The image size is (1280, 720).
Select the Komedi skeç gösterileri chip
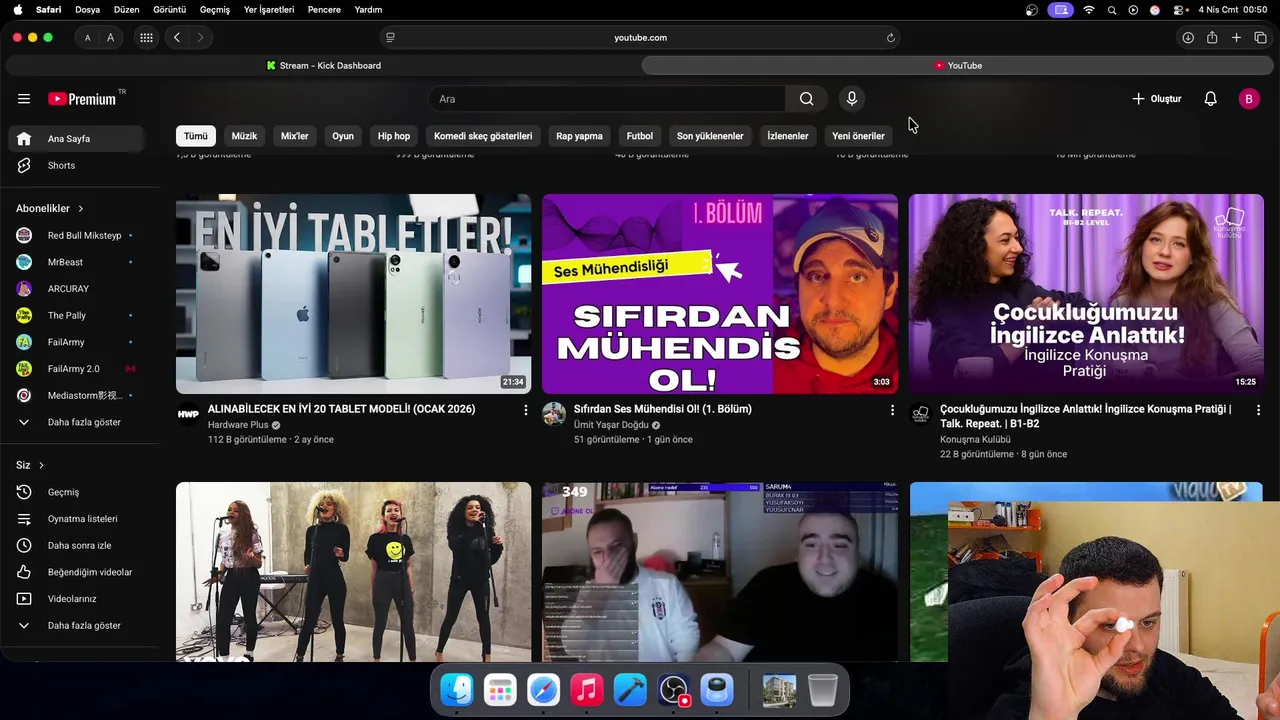pyautogui.click(x=483, y=136)
